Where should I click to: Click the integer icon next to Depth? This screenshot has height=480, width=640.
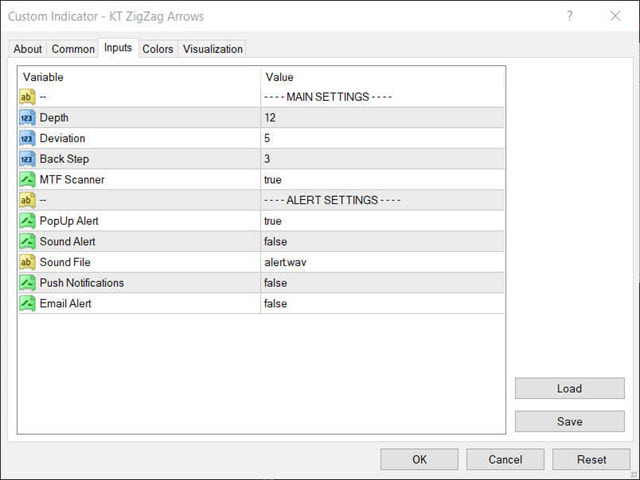click(27, 118)
